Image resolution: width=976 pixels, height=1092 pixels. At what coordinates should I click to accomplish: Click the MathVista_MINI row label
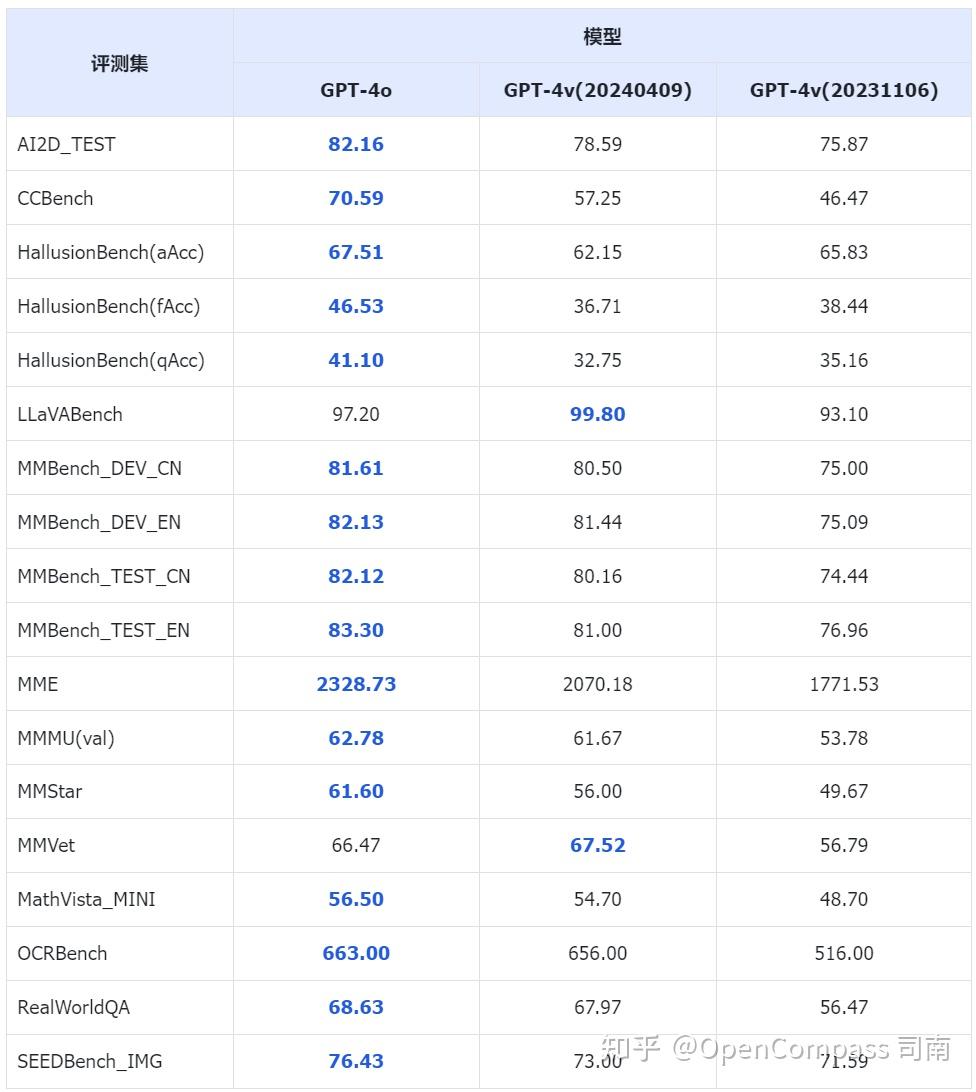[86, 899]
